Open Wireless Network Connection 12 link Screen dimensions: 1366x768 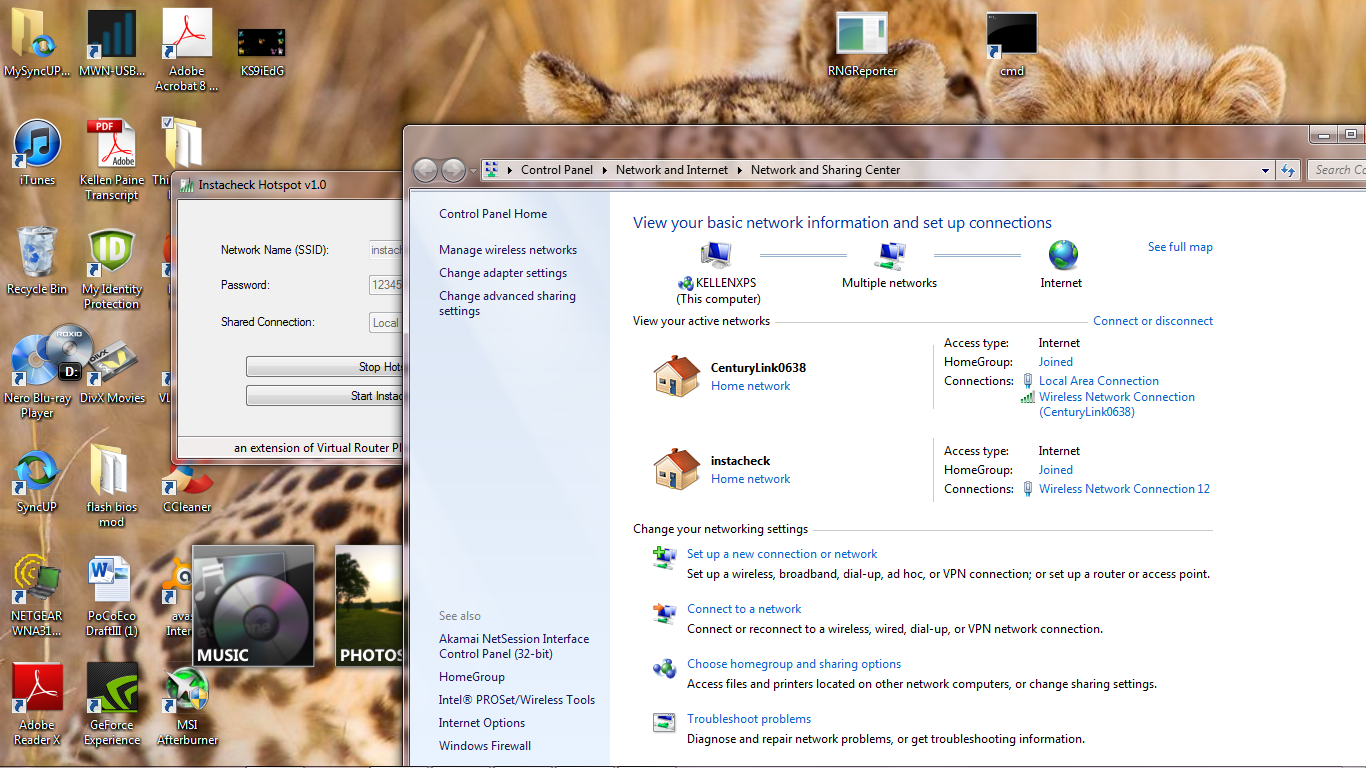click(x=1124, y=489)
